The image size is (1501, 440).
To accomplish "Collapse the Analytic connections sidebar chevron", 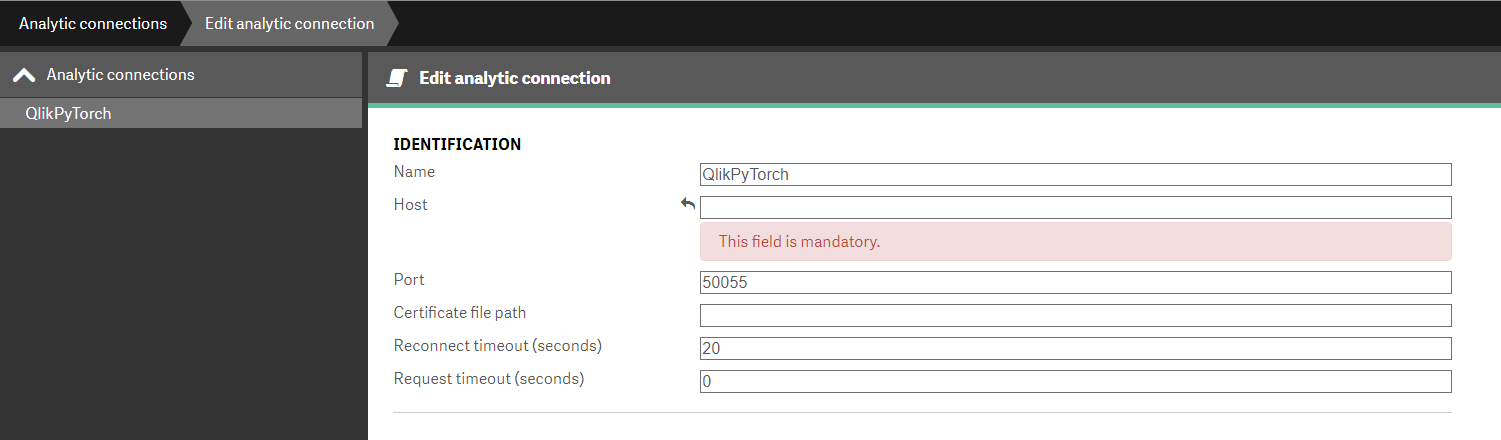I will pos(24,75).
